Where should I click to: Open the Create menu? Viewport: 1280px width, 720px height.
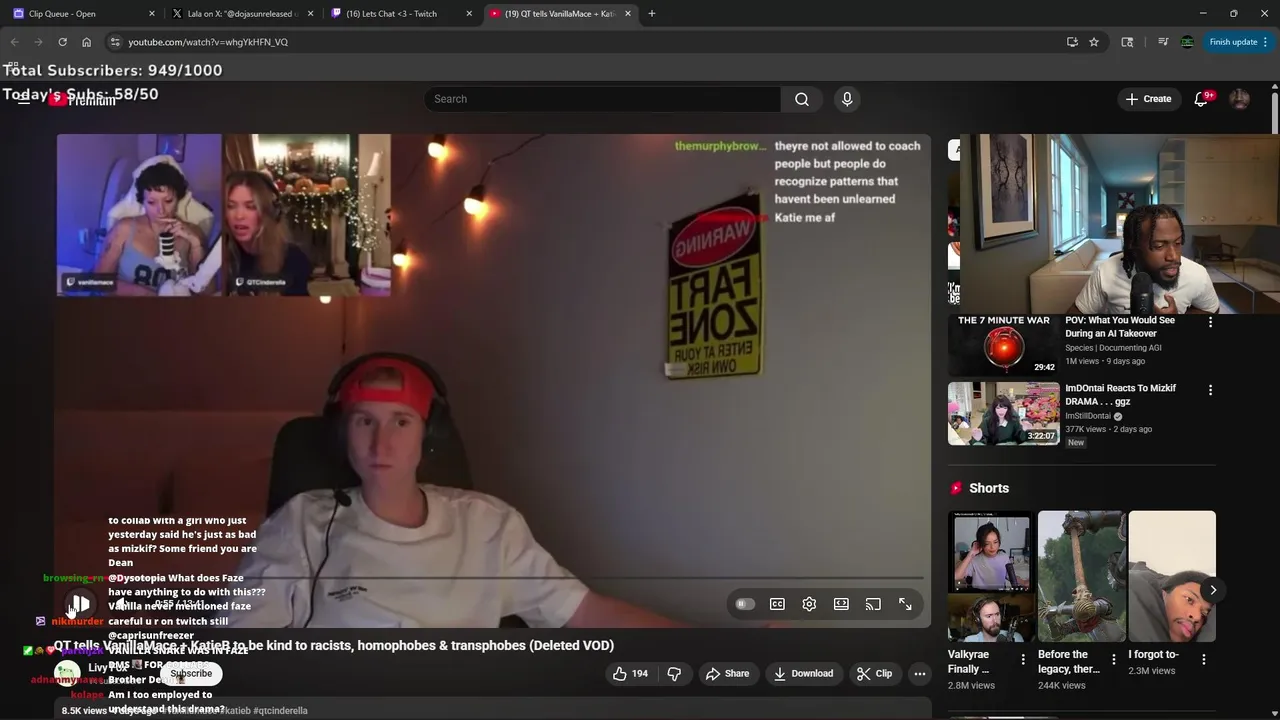[1148, 99]
